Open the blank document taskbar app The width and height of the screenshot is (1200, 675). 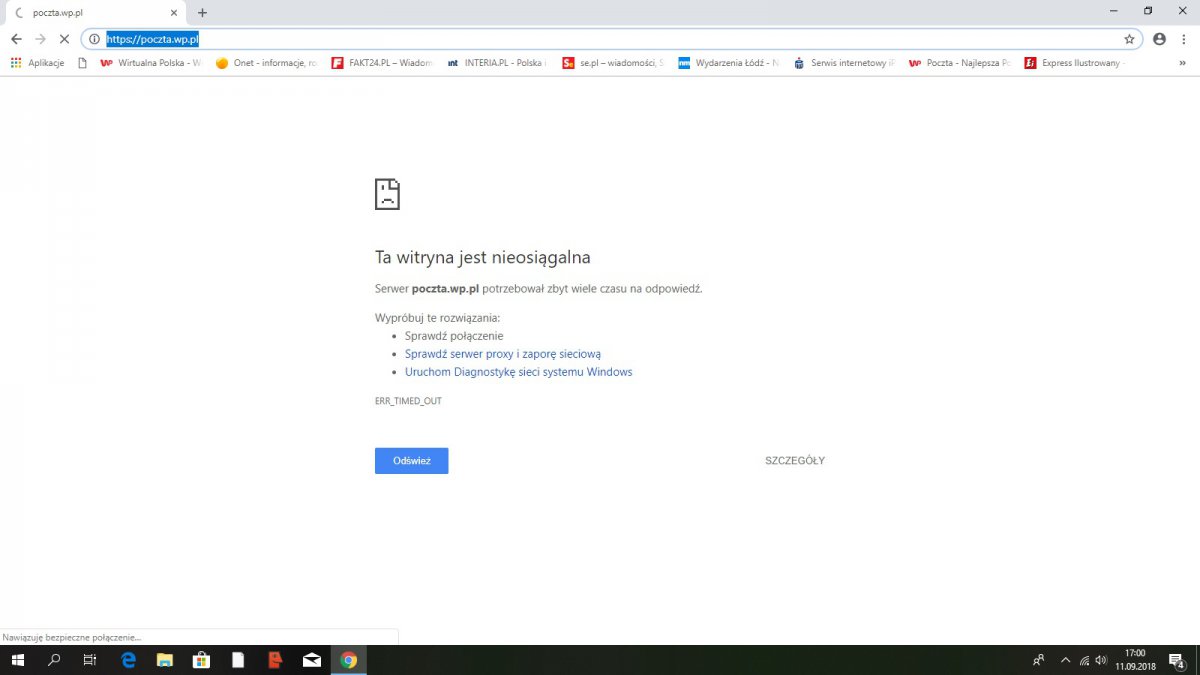(238, 660)
